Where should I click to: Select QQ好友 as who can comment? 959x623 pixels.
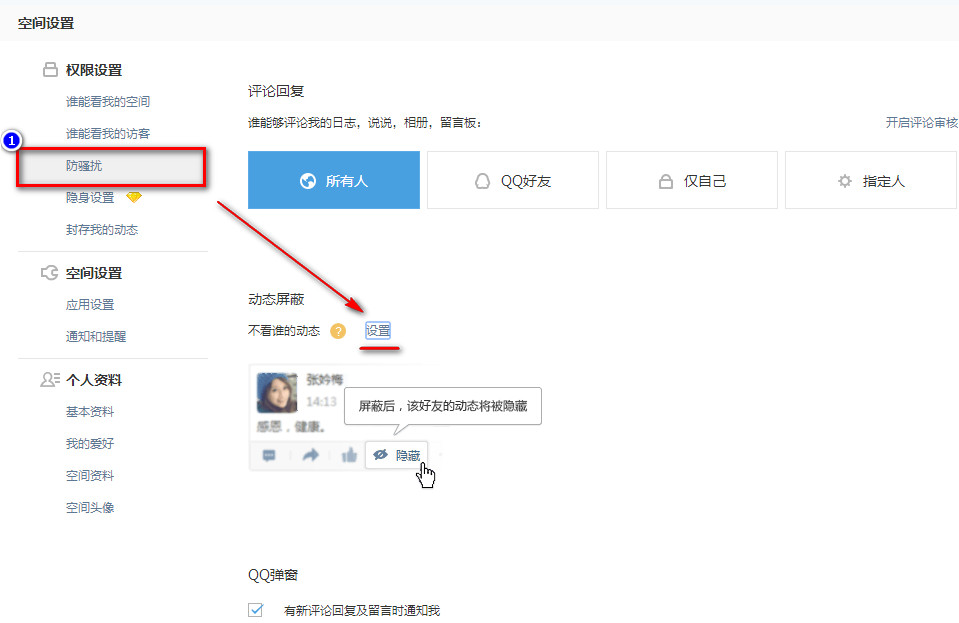[x=513, y=180]
